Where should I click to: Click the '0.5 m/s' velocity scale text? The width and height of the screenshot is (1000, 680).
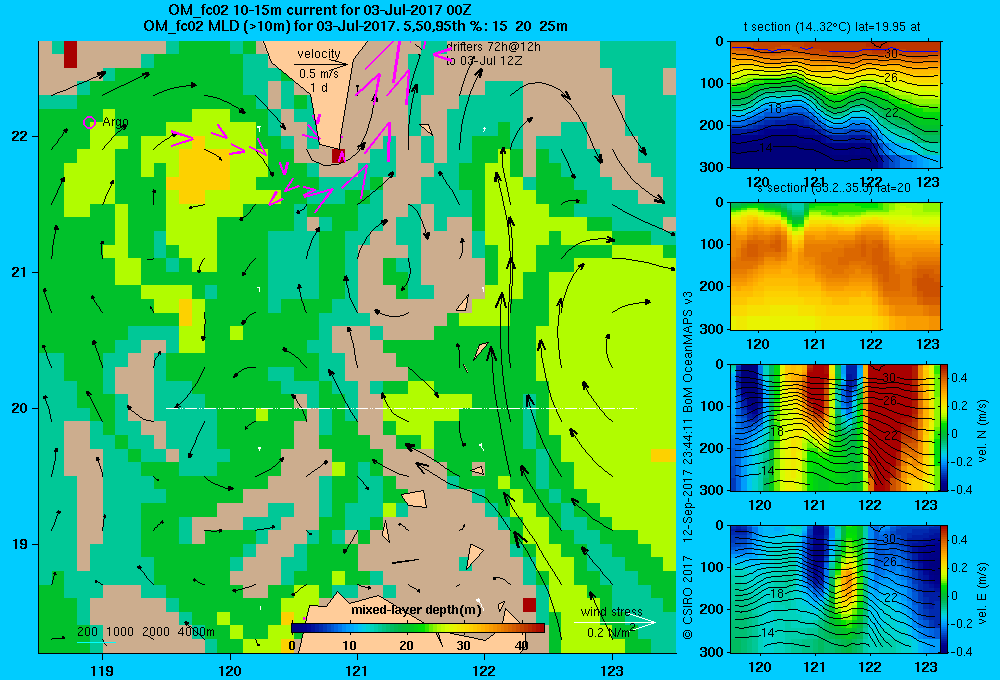[319, 74]
